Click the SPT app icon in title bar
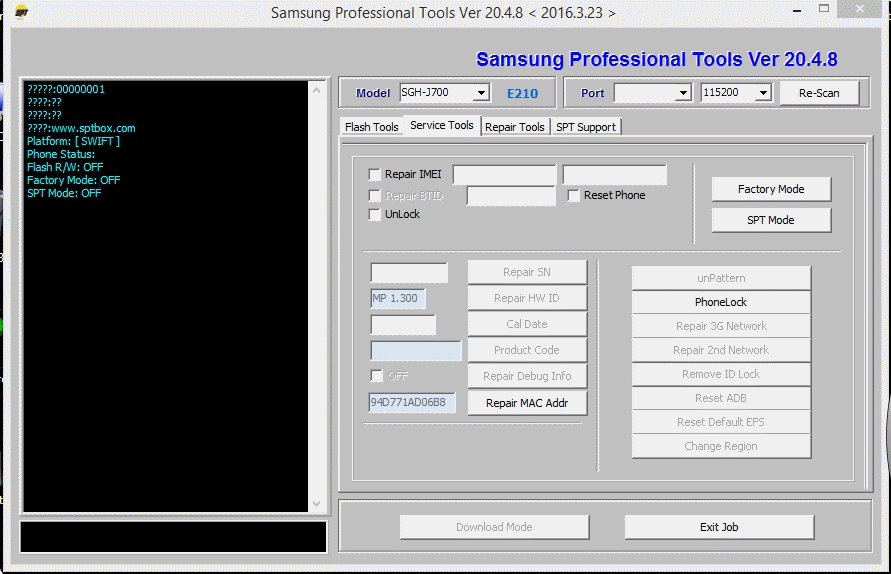The image size is (891, 574). point(21,11)
